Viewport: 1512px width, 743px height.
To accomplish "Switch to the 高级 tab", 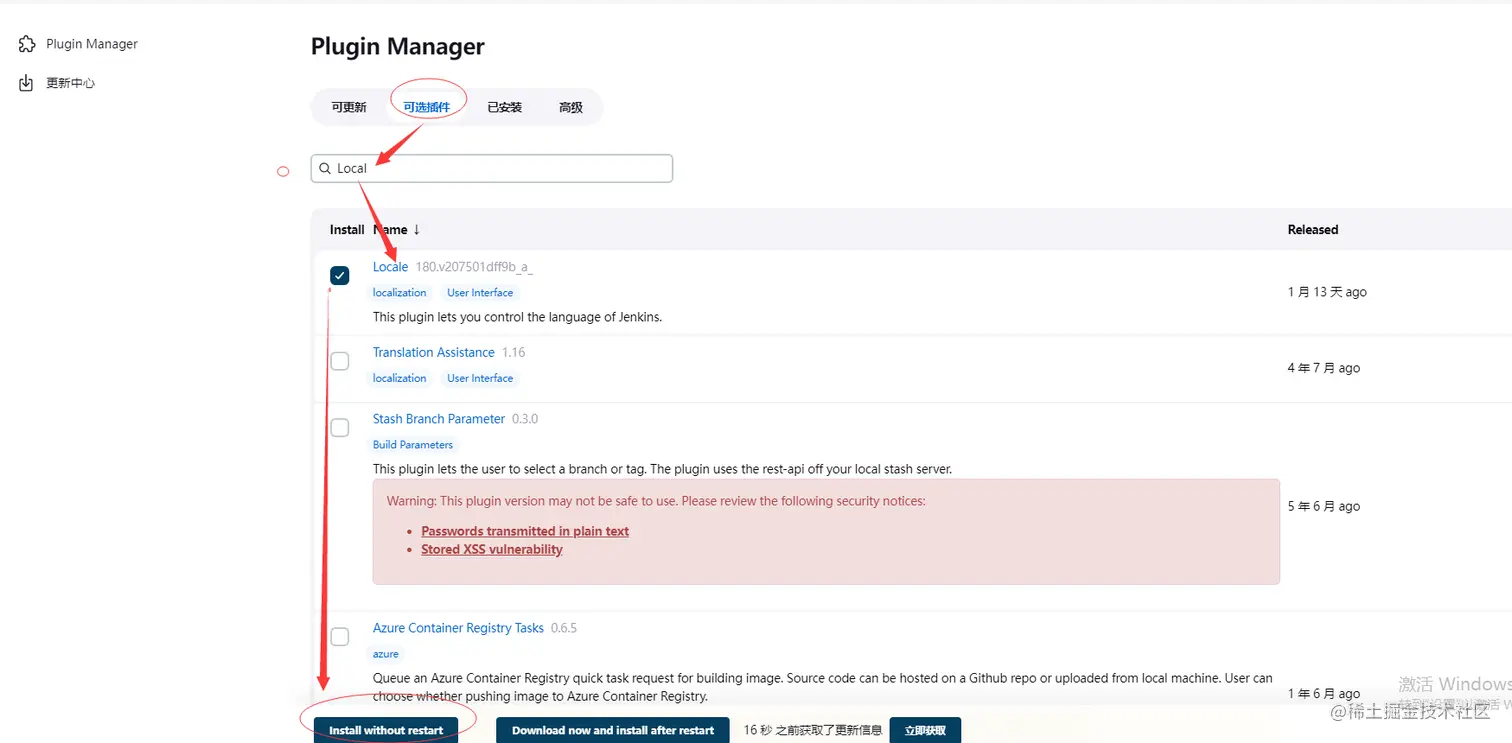I will pyautogui.click(x=571, y=107).
